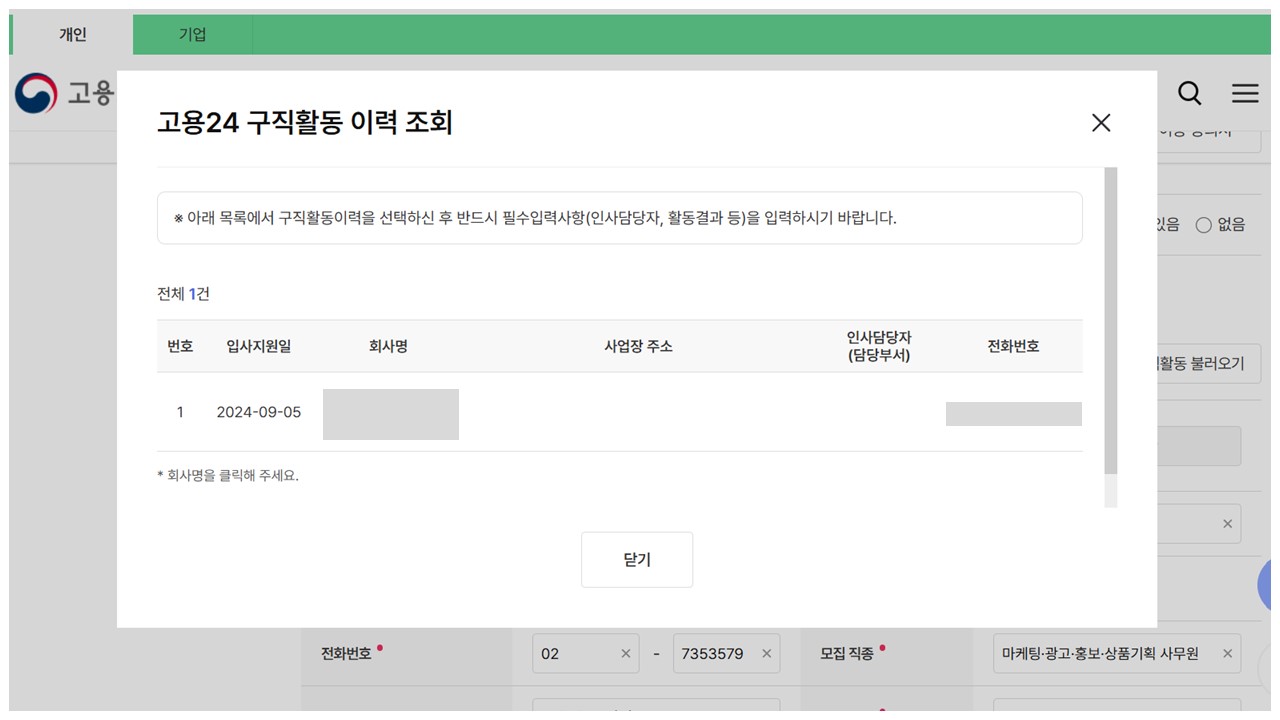Click the 회사명 column header

coord(388,346)
